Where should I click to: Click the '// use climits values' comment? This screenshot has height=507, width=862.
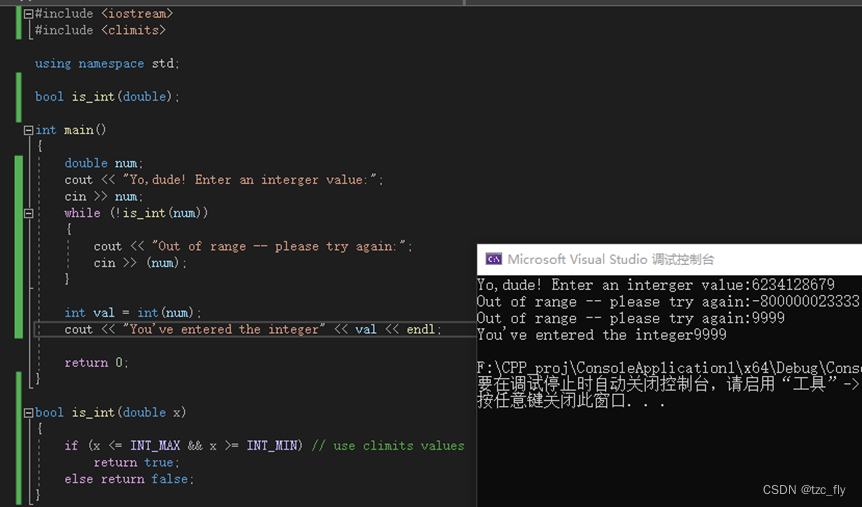coord(388,446)
